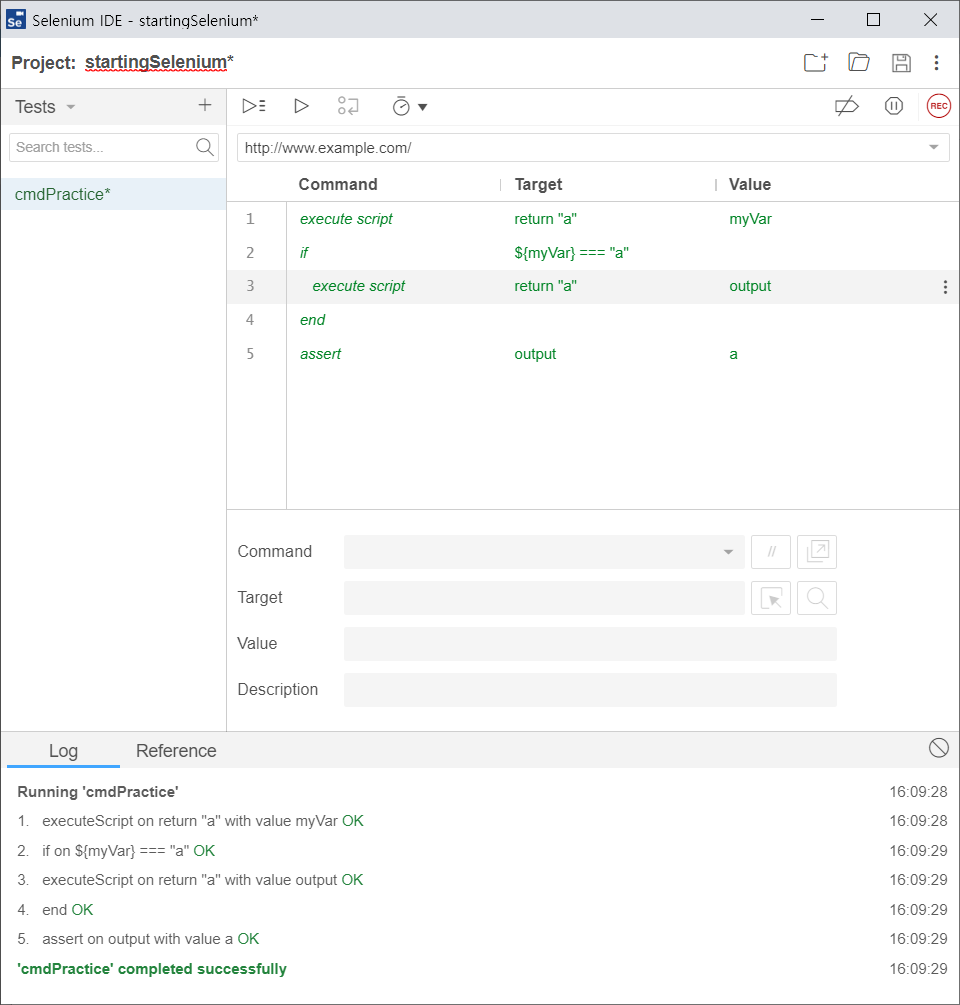Open project folder icon

(x=859, y=62)
